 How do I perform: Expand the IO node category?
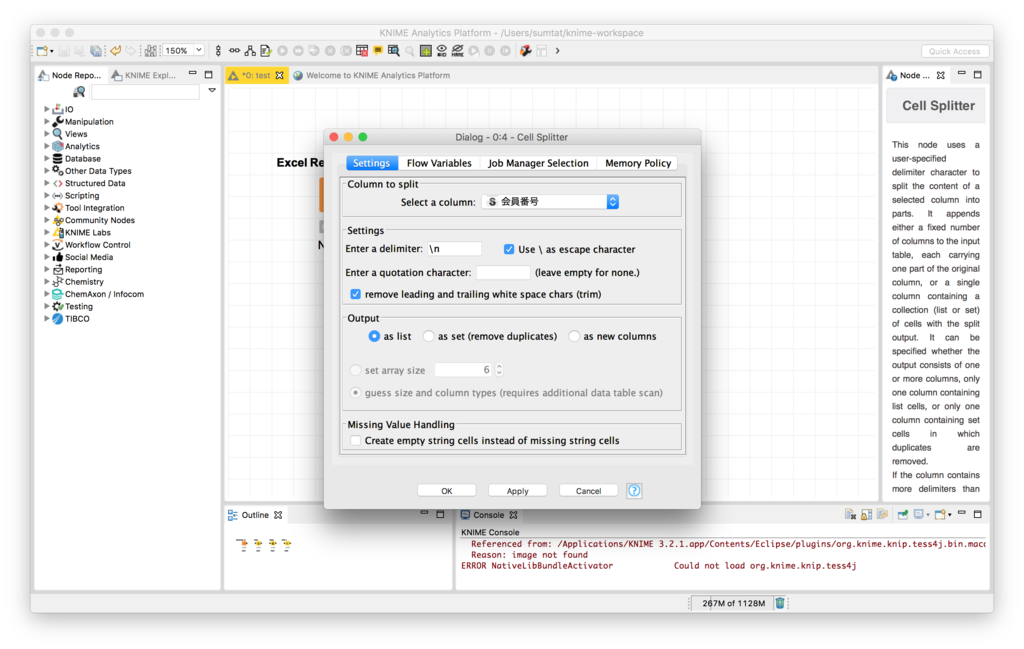pyautogui.click(x=47, y=110)
